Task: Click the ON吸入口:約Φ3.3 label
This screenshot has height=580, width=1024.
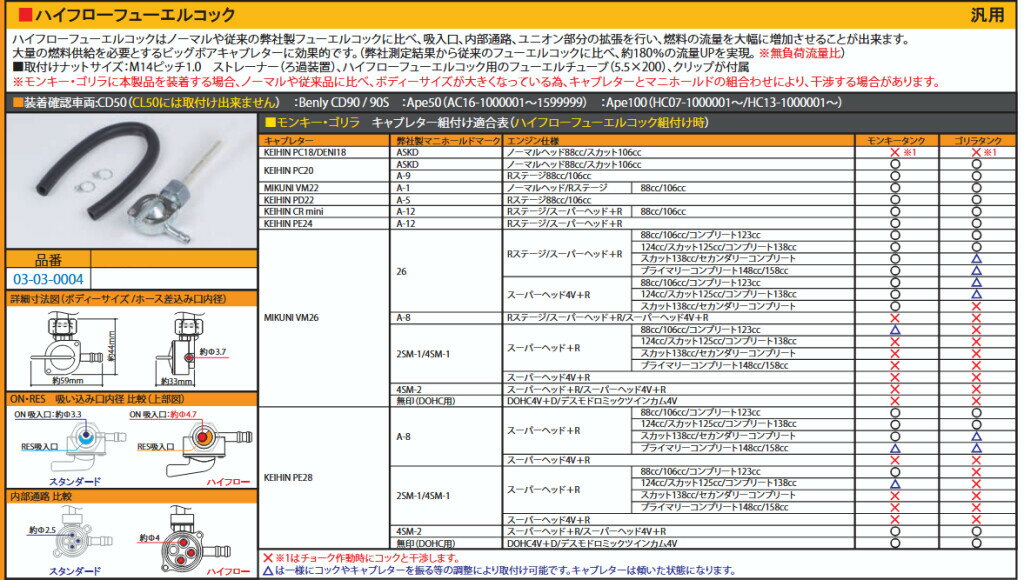Action: tap(48, 415)
